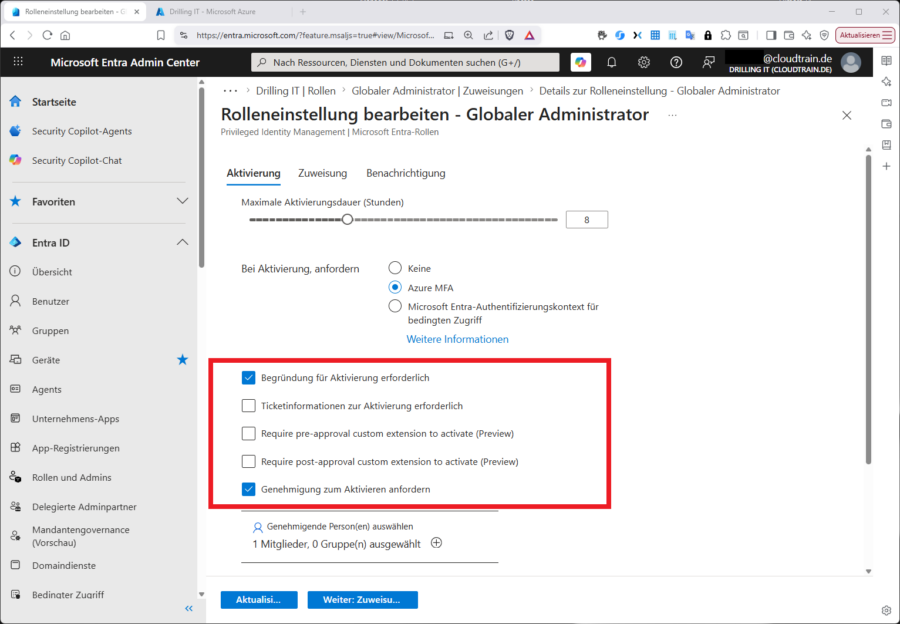Image resolution: width=900 pixels, height=624 pixels.
Task: Expand the Favoriten section
Action: tap(182, 201)
